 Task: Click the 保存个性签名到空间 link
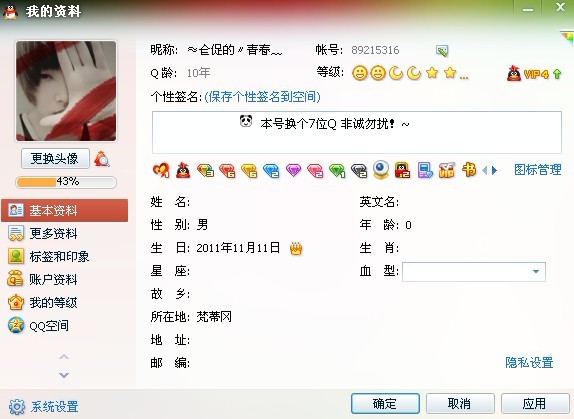[x=262, y=97]
